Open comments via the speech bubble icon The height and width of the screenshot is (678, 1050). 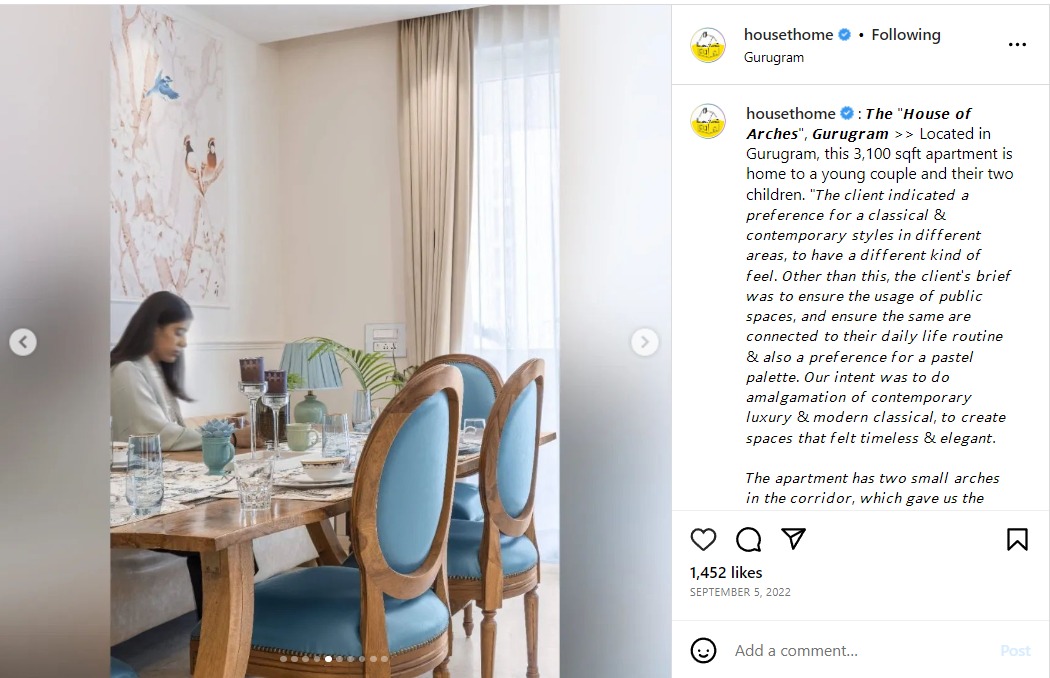[x=748, y=539]
